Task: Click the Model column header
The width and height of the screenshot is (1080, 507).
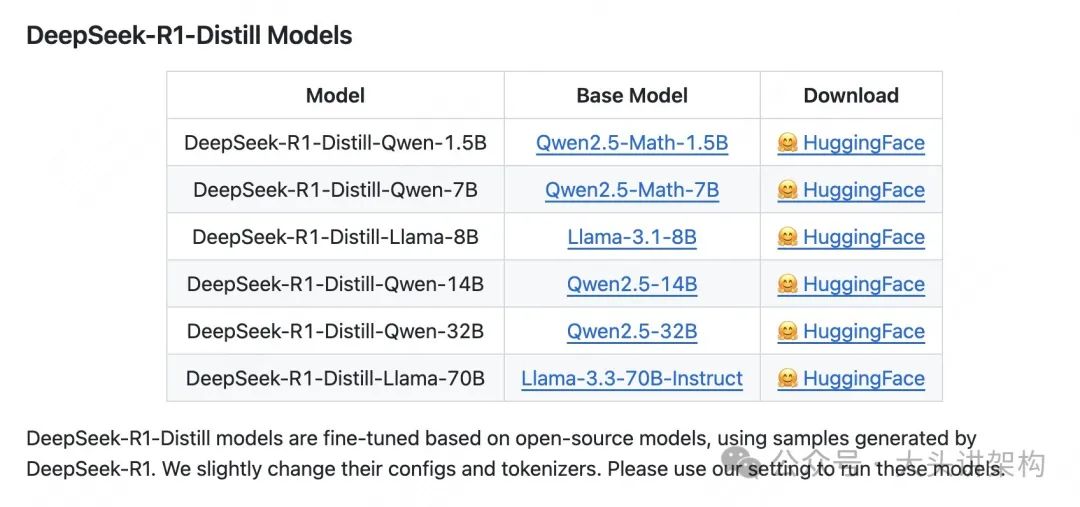Action: click(x=335, y=96)
